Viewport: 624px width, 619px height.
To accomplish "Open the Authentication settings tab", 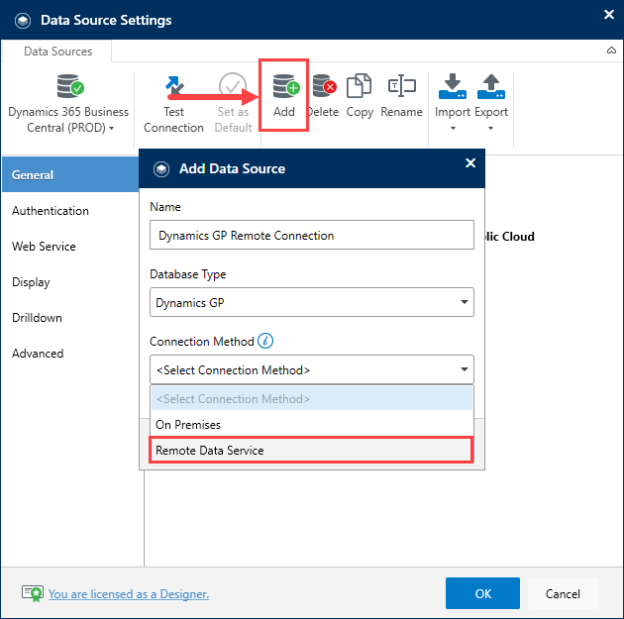I will (50, 211).
